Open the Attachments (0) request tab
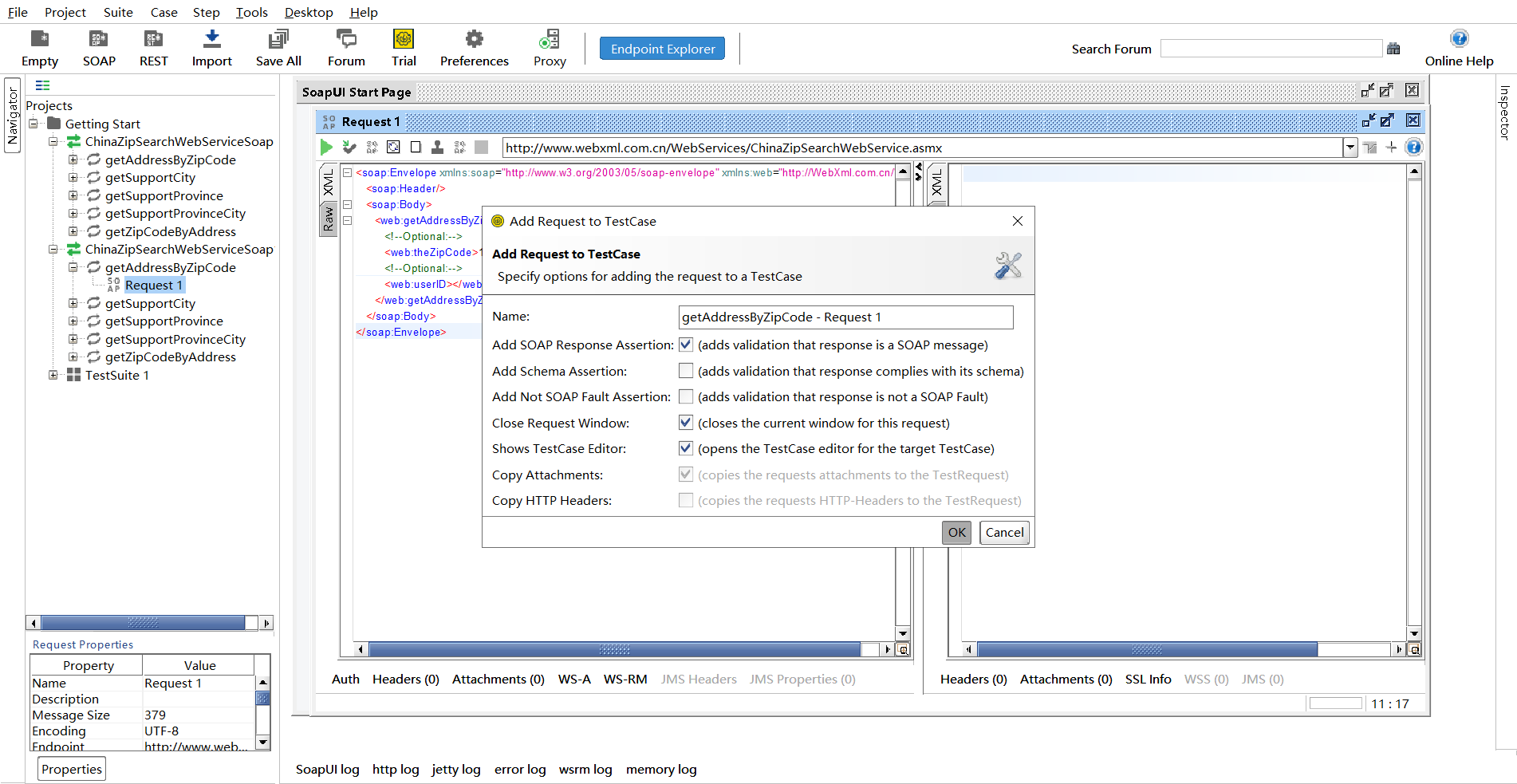1517x784 pixels. pos(498,679)
